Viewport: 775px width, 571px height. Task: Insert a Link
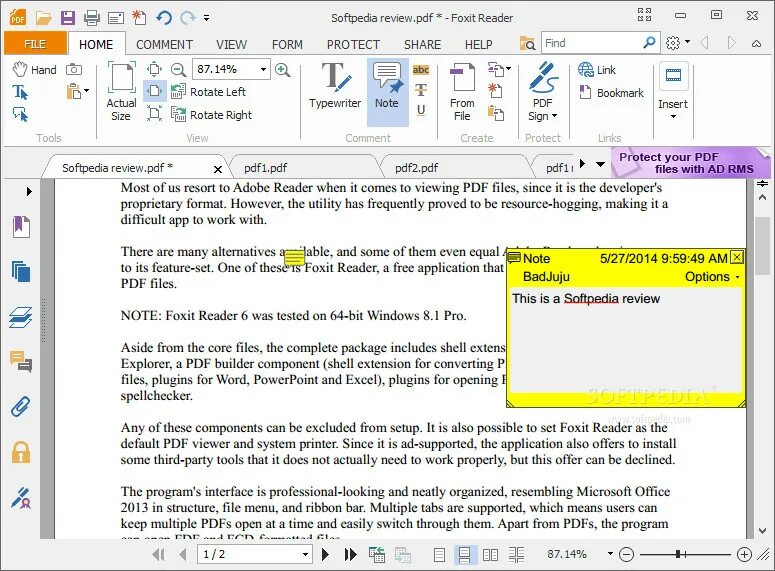pyautogui.click(x=597, y=70)
